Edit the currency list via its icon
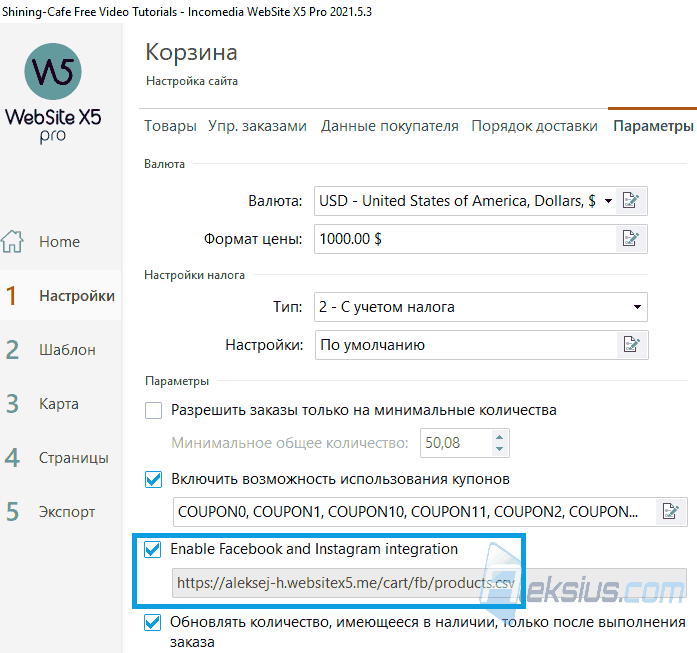The width and height of the screenshot is (697, 653). (631, 201)
